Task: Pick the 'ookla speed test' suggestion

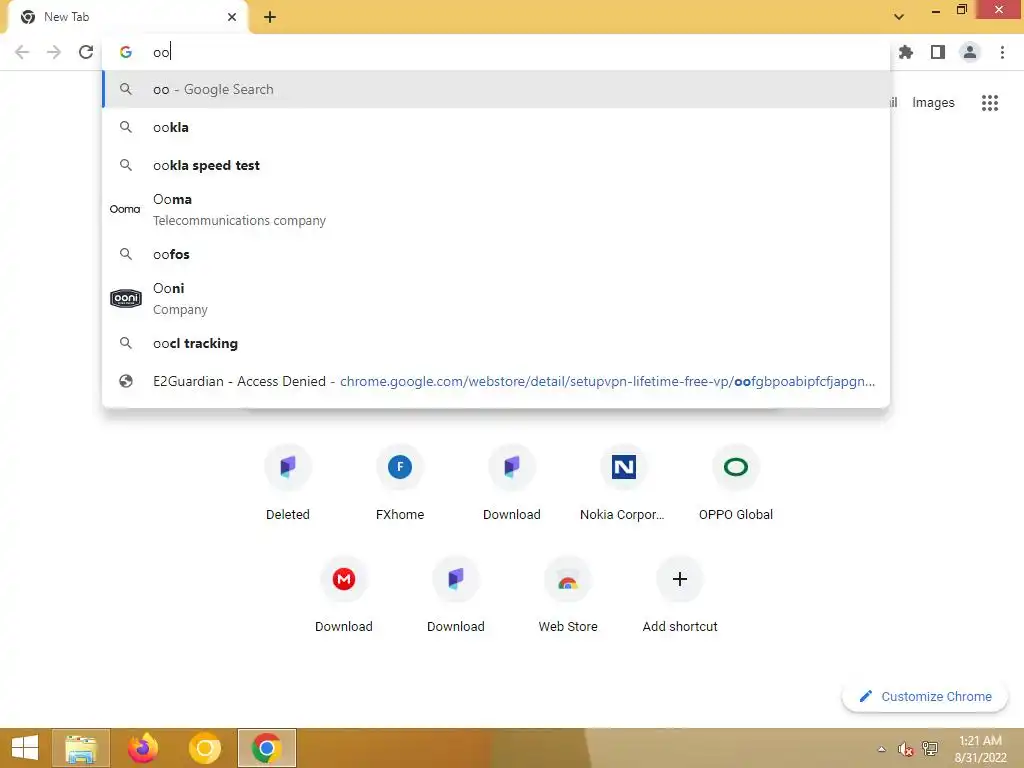Action: click(496, 165)
